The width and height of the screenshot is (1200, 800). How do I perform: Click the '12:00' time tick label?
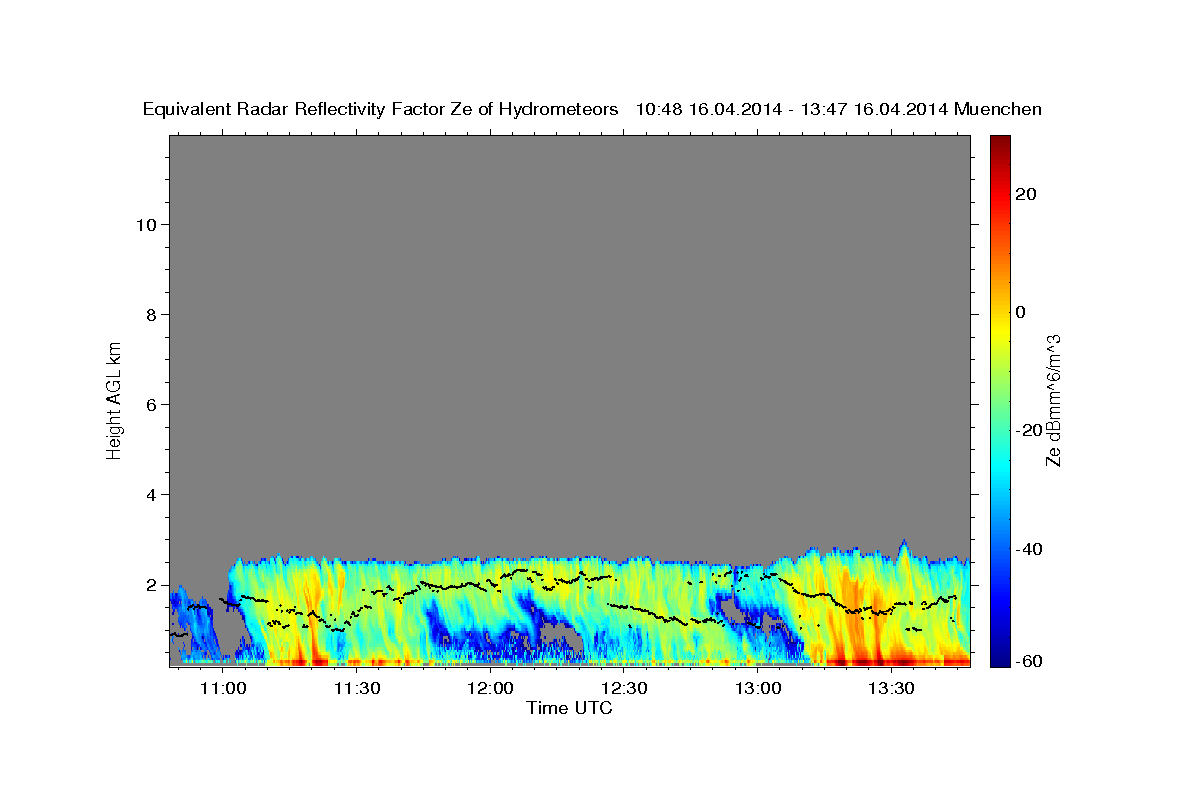490,689
